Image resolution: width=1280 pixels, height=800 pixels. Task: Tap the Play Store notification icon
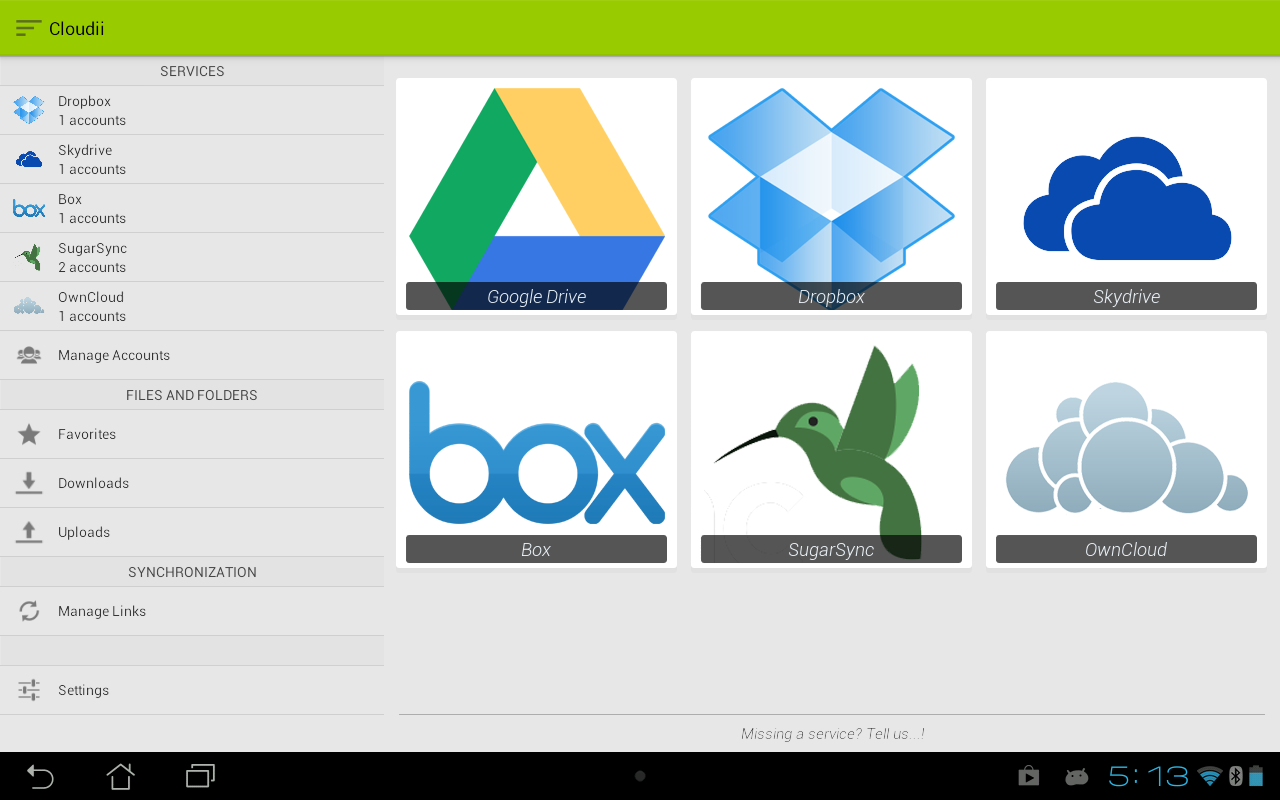point(1029,776)
